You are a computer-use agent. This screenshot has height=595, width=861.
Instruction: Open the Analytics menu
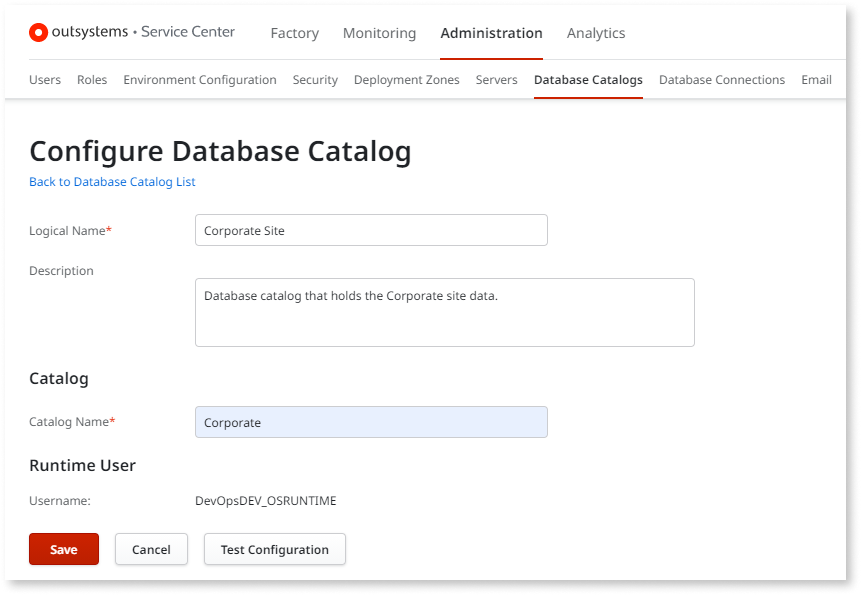(x=596, y=33)
